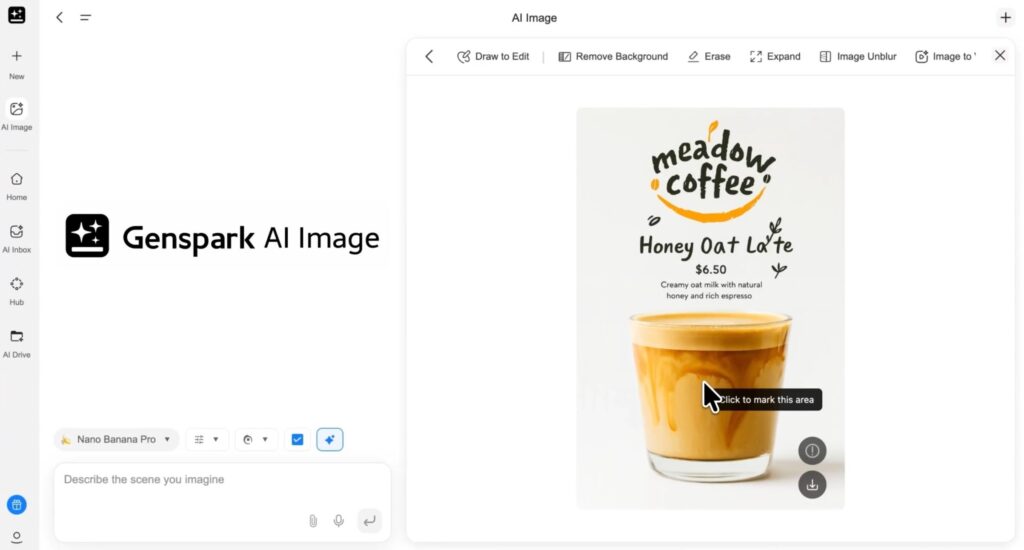Close the image editor panel
1024x550 pixels.
[x=1000, y=56]
